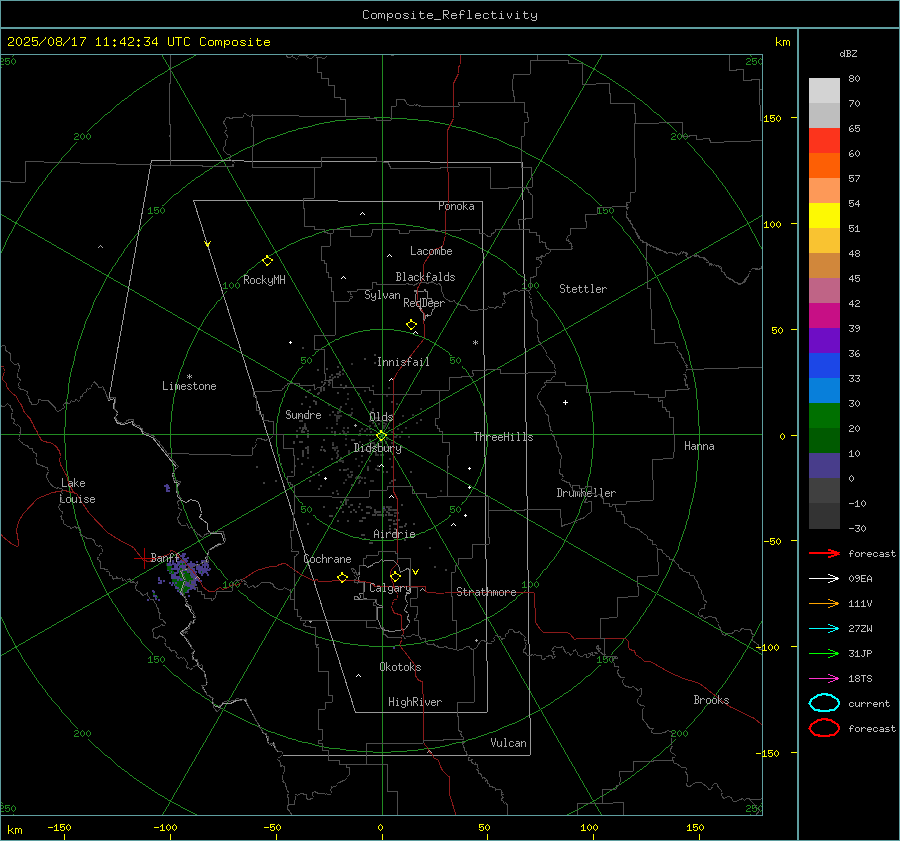900x841 pixels.
Task: Pick the green 20-30 dBZ color swatch
Action: pos(824,415)
